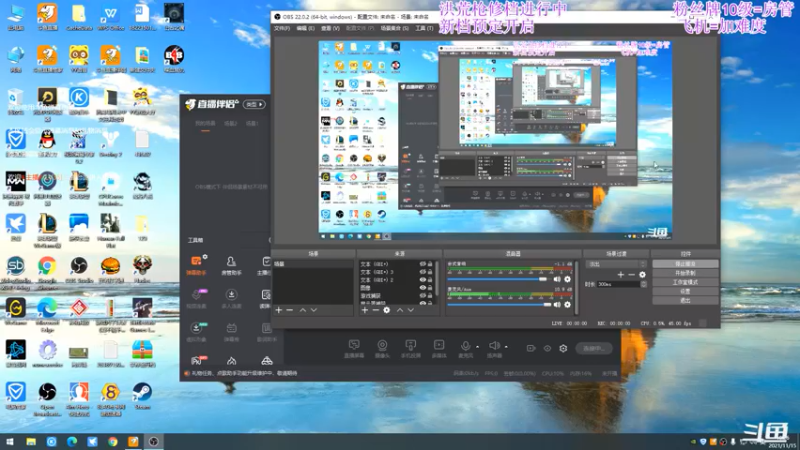The image size is (800, 450).
Task: Toggle lock on 文本 (GDI+) source
Action: pyautogui.click(x=430, y=264)
